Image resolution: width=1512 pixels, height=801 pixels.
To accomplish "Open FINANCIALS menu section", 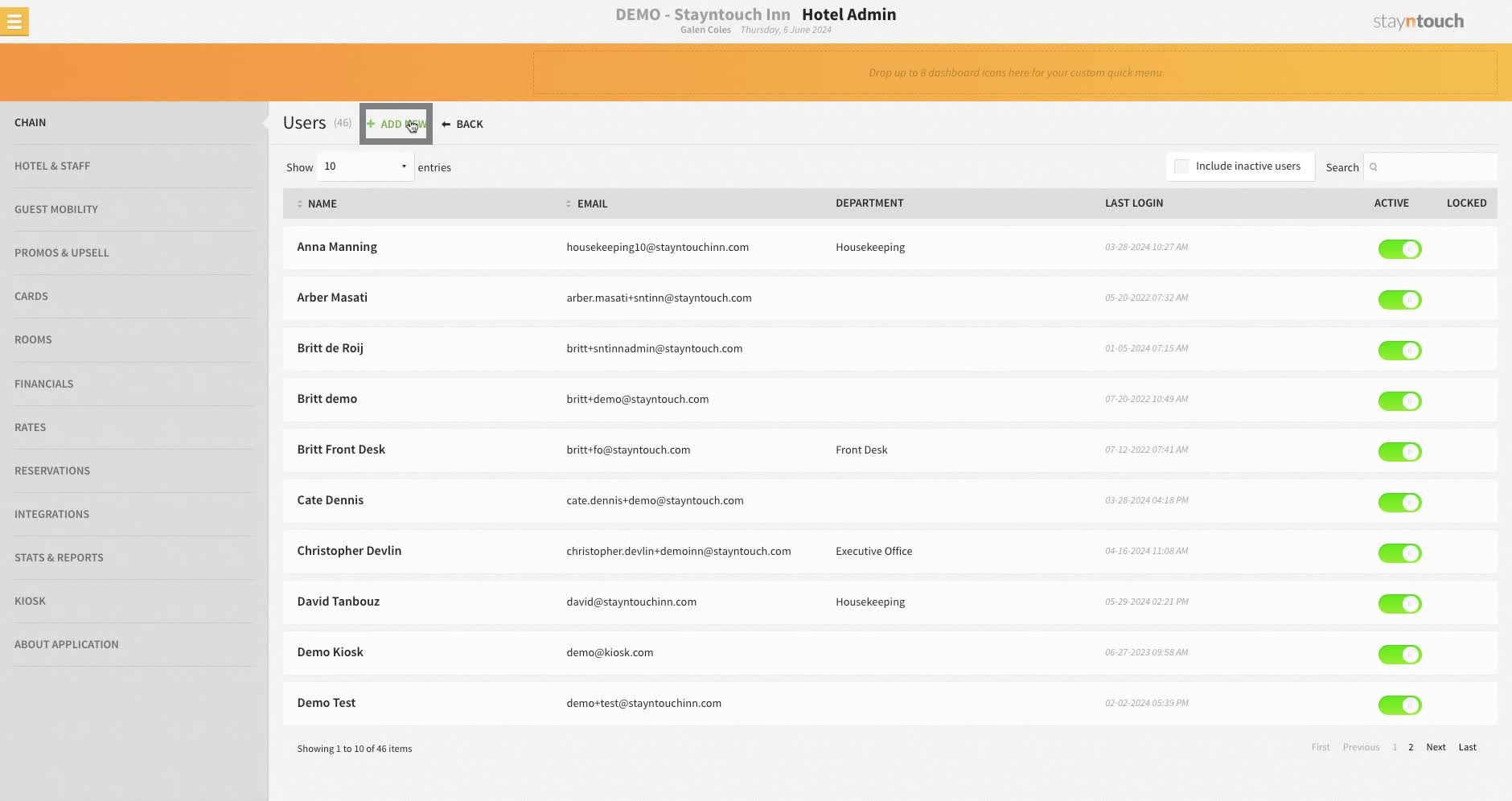I will tap(44, 384).
